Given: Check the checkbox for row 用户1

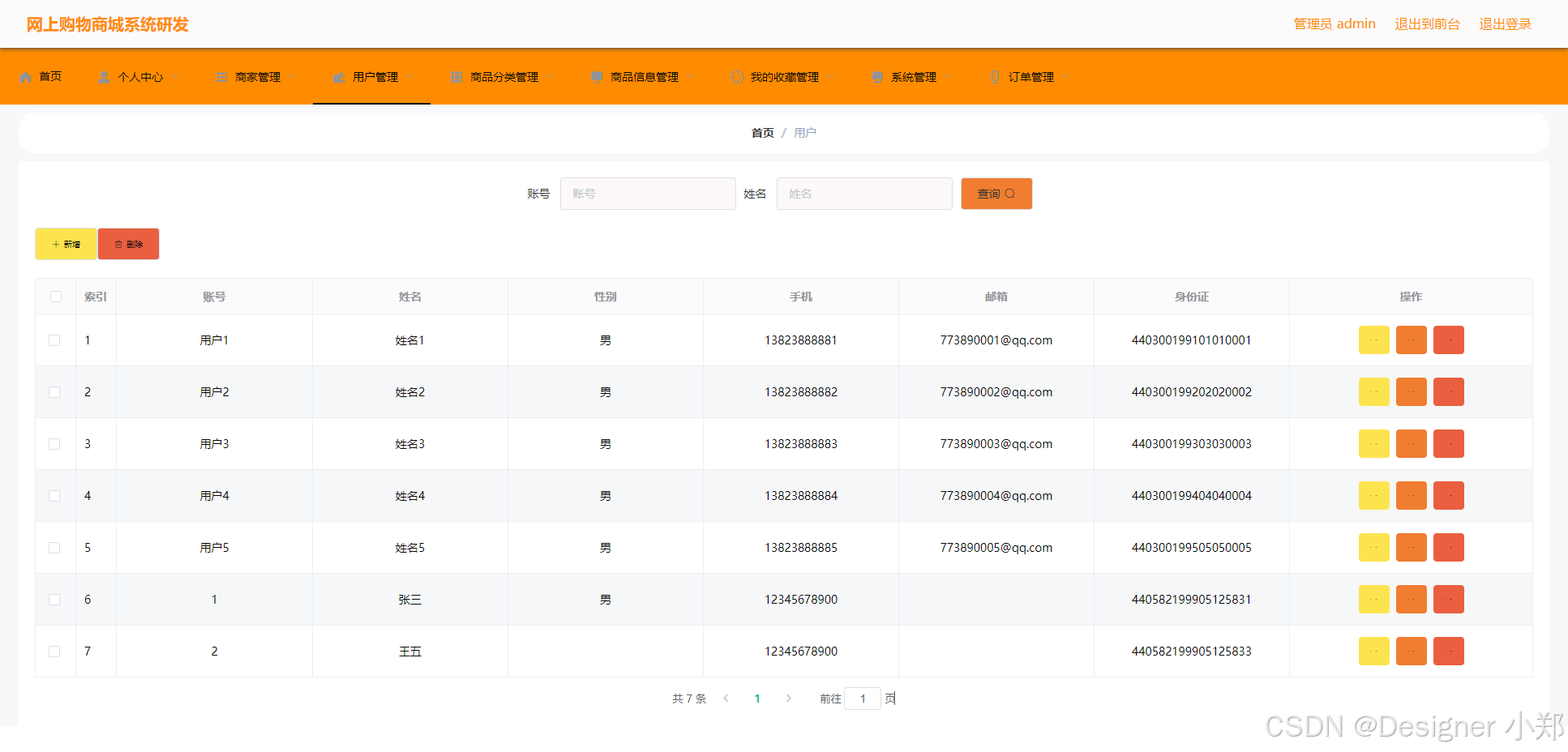Looking at the screenshot, I should pos(54,340).
